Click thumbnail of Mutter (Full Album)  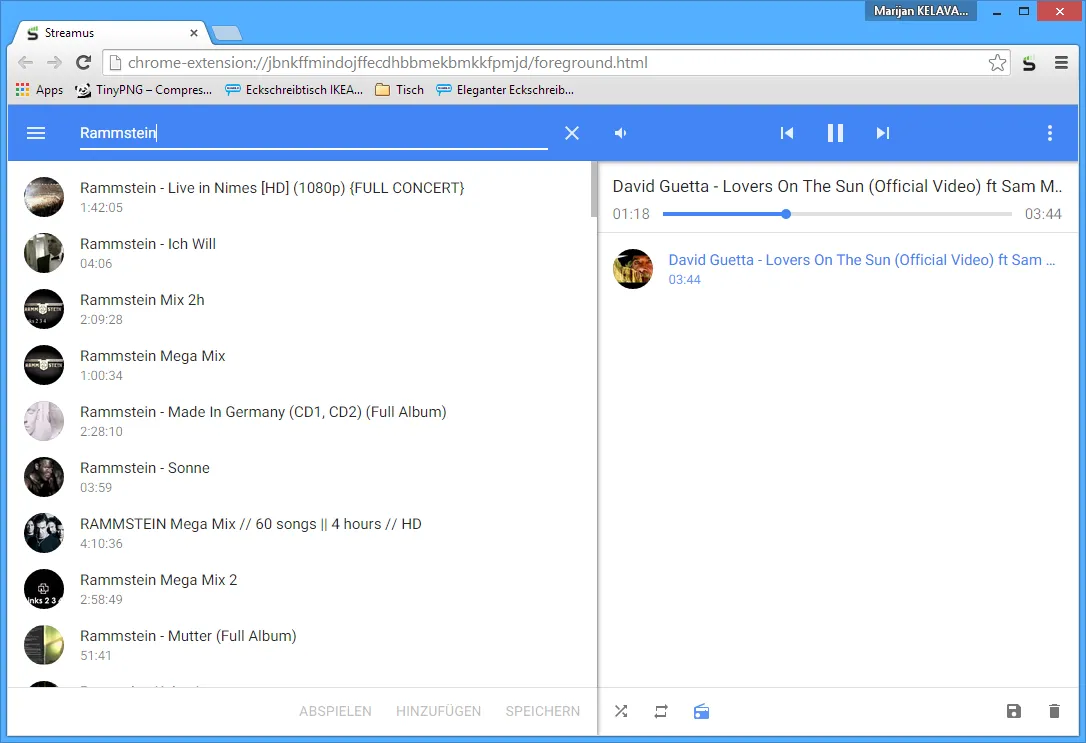point(44,645)
